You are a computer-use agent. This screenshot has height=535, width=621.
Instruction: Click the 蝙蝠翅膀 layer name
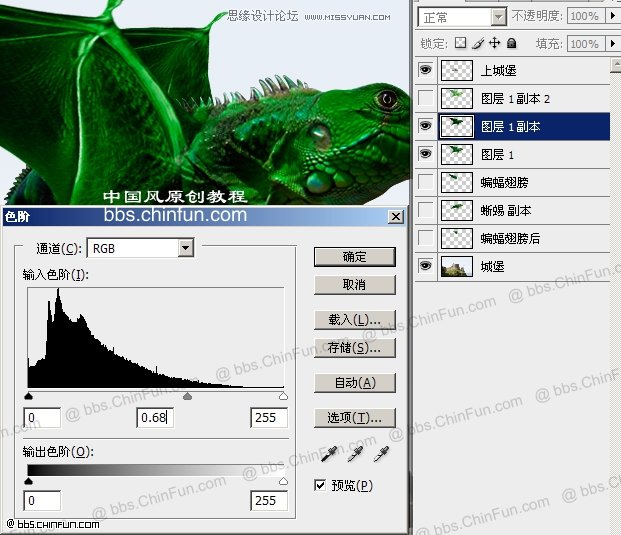504,182
